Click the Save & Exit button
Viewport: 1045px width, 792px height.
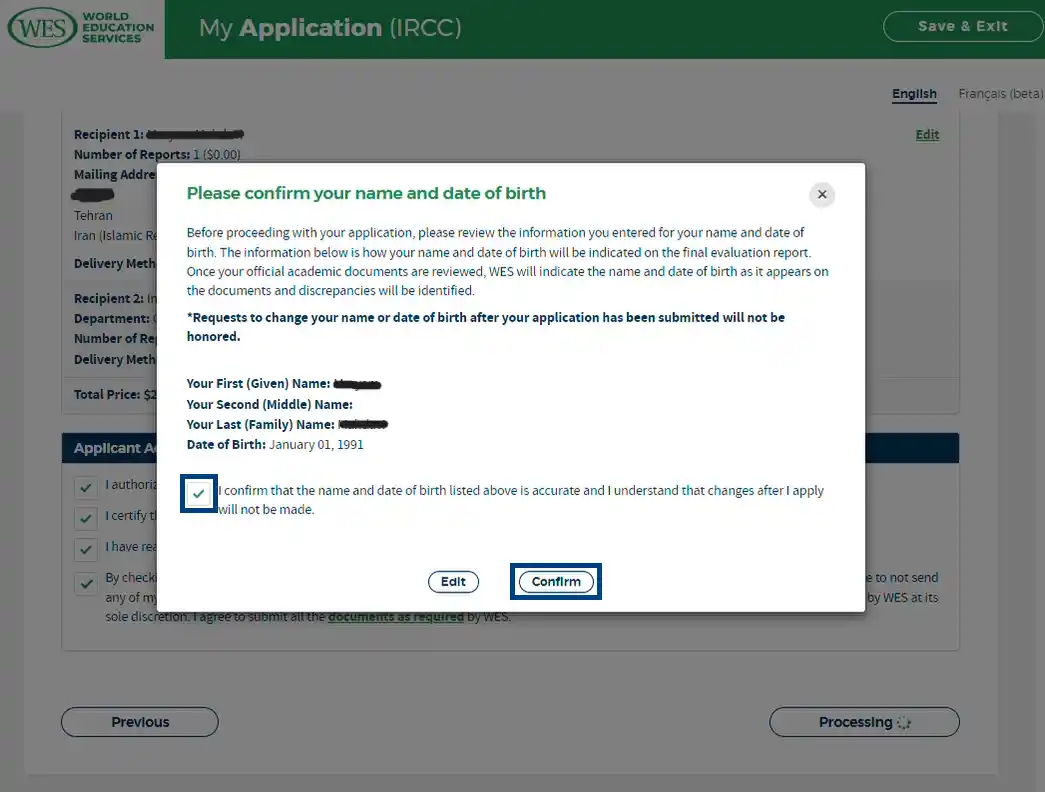[962, 27]
